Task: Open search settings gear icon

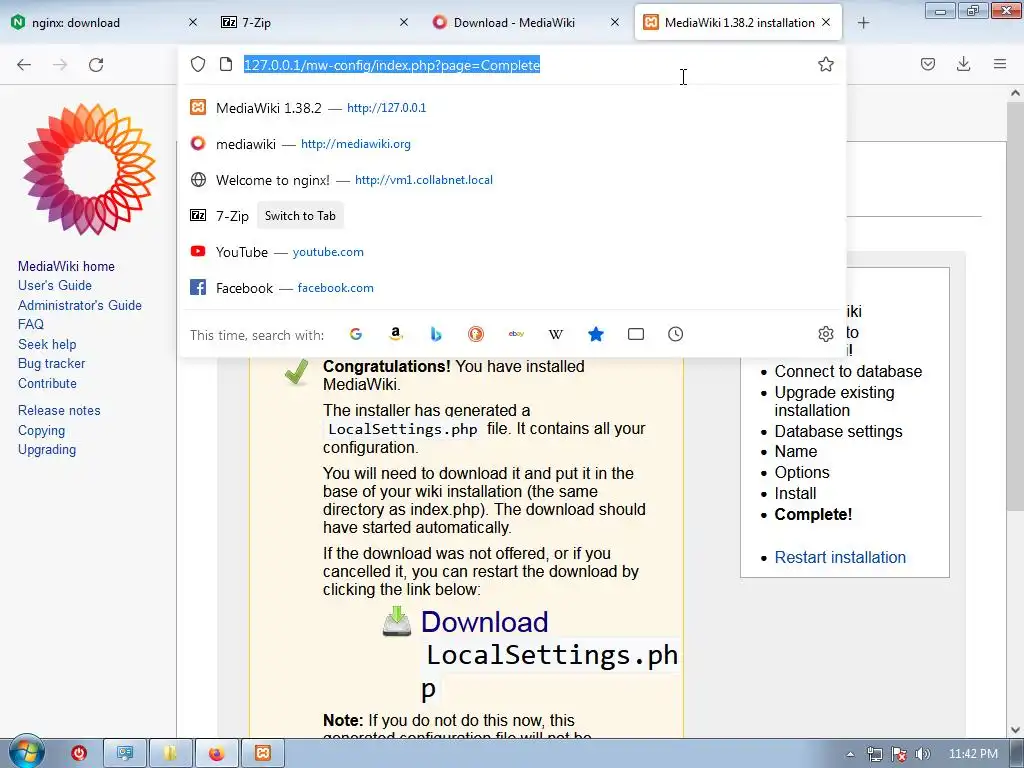Action: [825, 334]
